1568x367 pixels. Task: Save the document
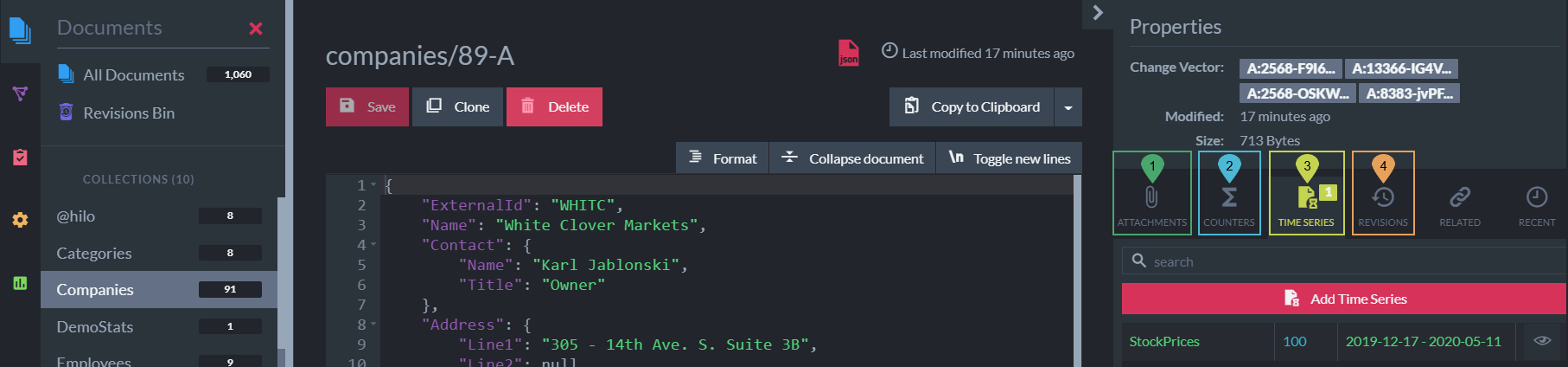pyautogui.click(x=367, y=107)
